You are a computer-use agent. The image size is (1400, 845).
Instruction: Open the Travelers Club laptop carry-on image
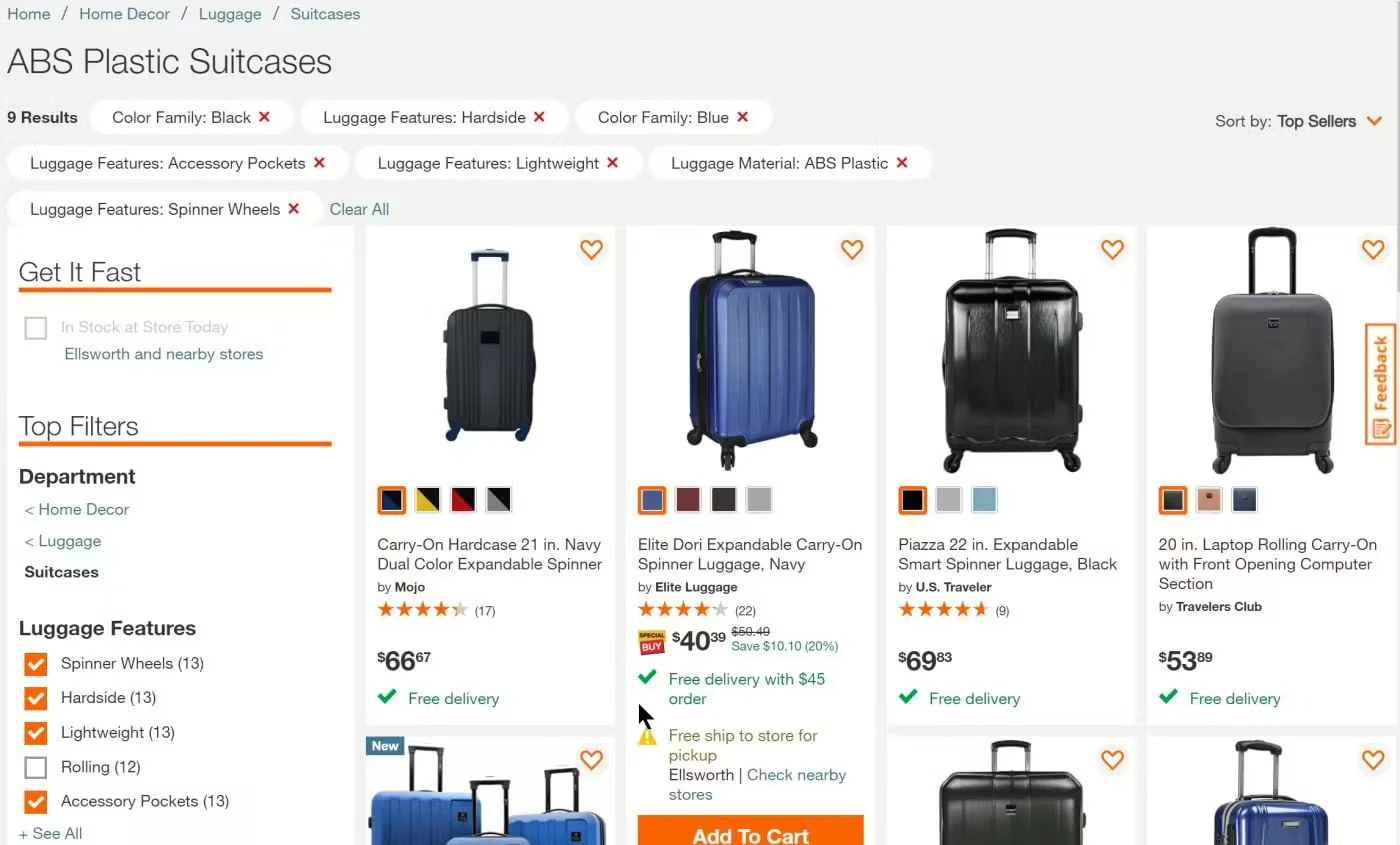[x=1271, y=350]
